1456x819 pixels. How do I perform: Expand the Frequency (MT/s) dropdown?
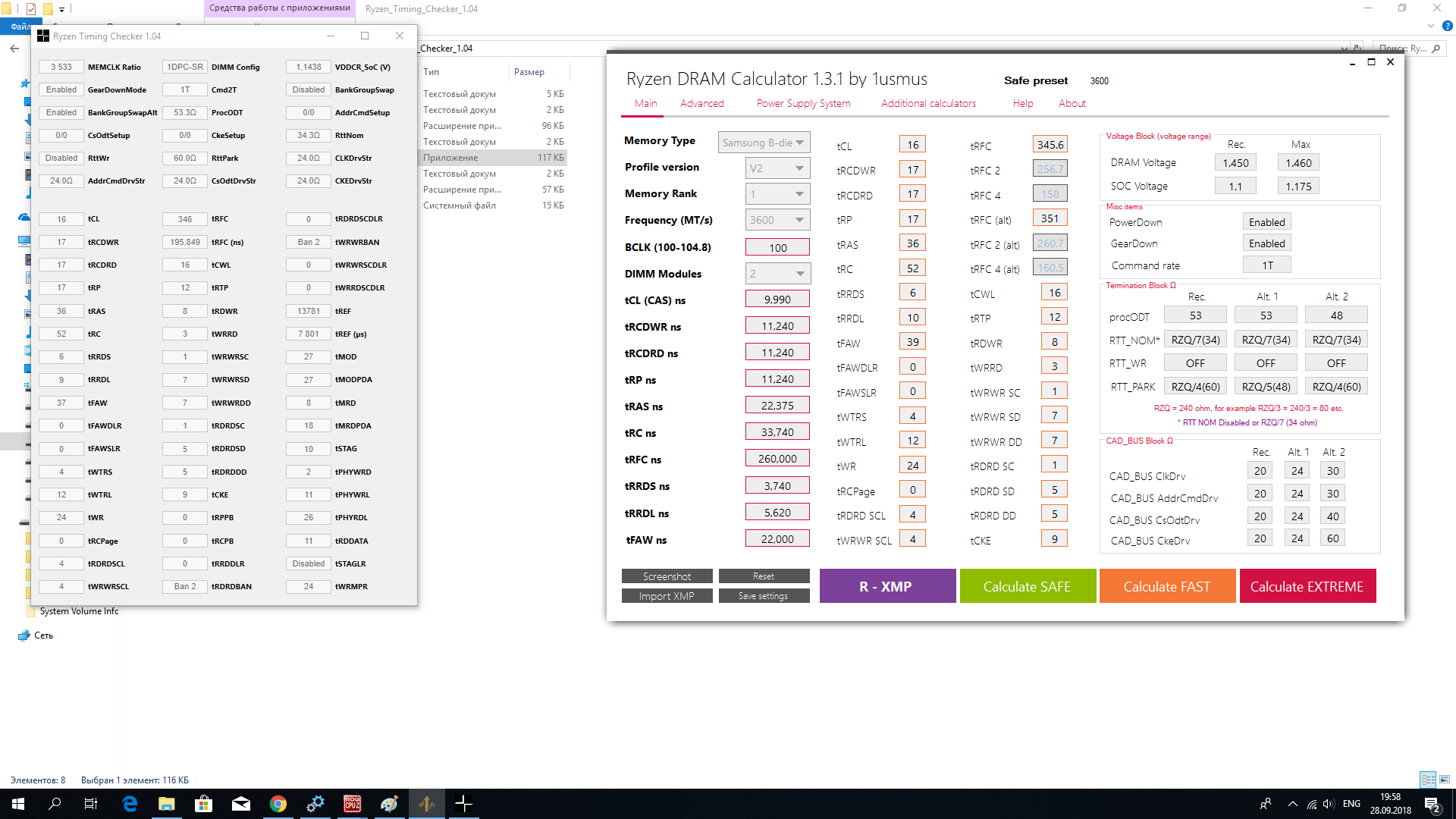coord(777,220)
